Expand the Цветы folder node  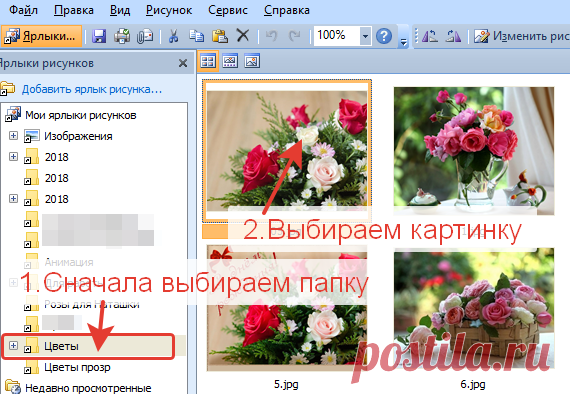(x=13, y=345)
